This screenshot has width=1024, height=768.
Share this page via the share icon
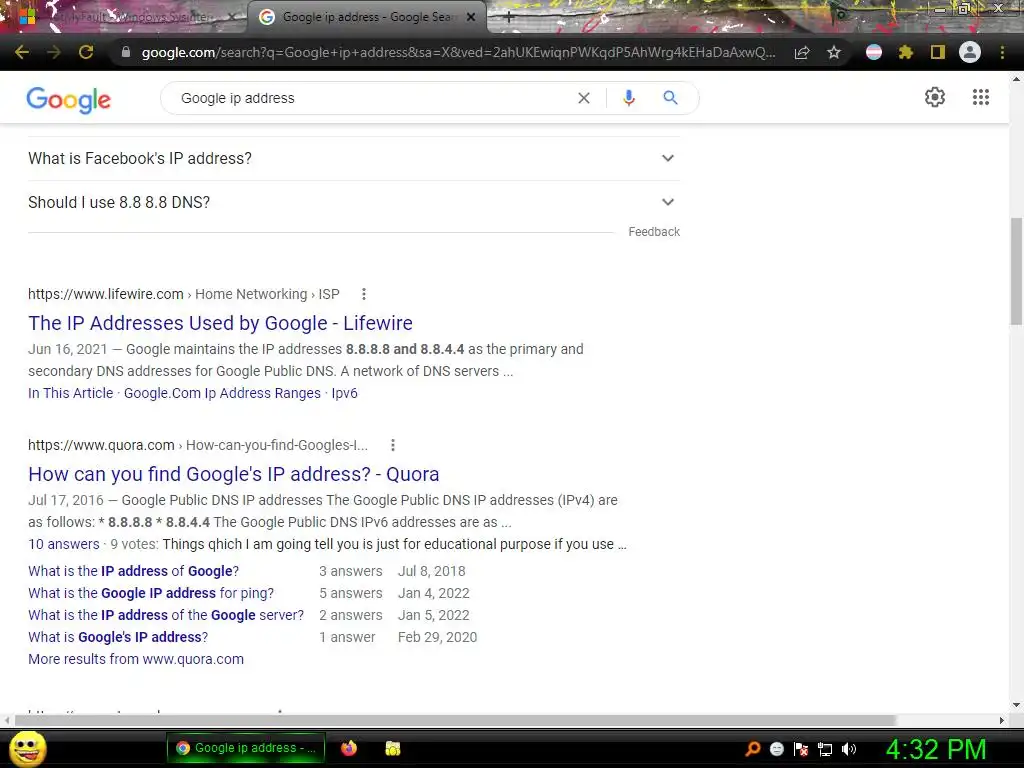tap(802, 52)
